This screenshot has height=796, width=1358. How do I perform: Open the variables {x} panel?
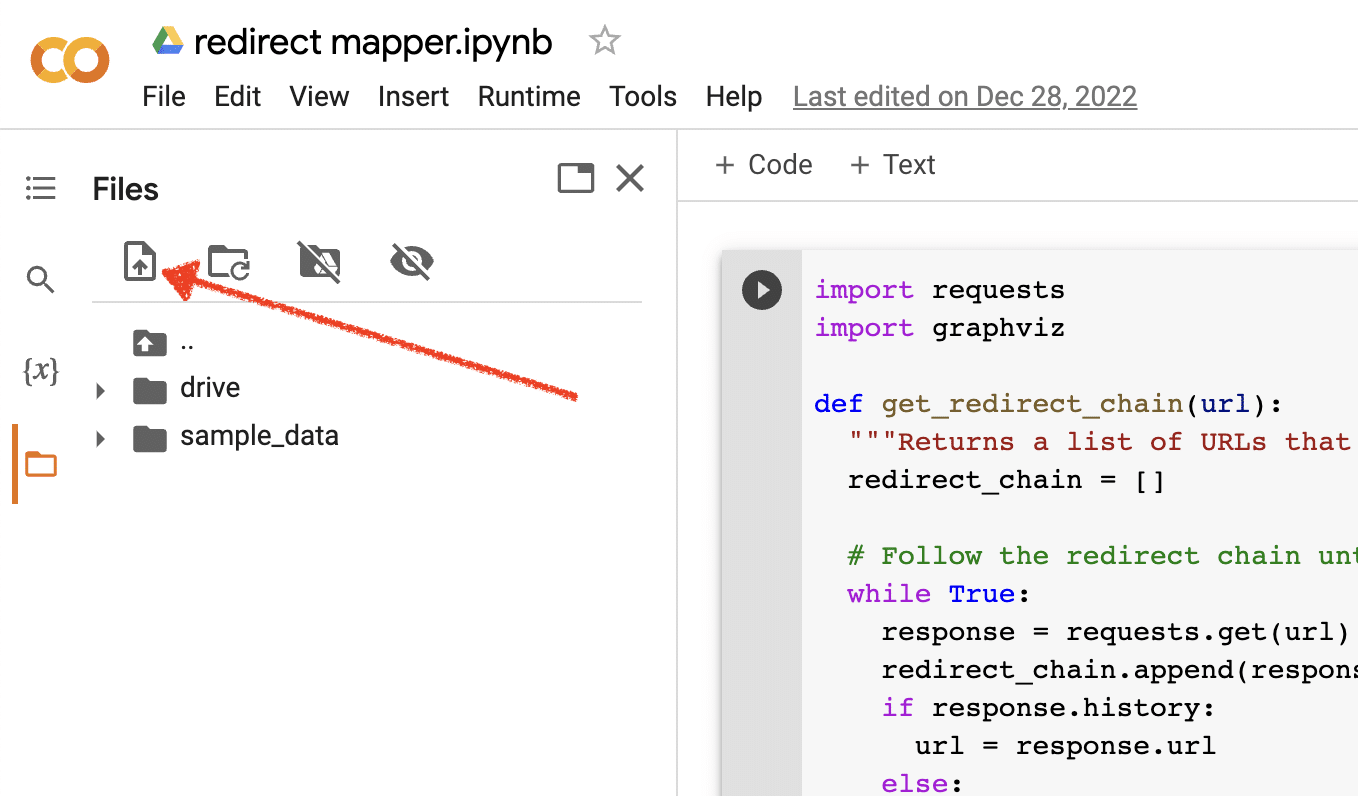click(40, 372)
